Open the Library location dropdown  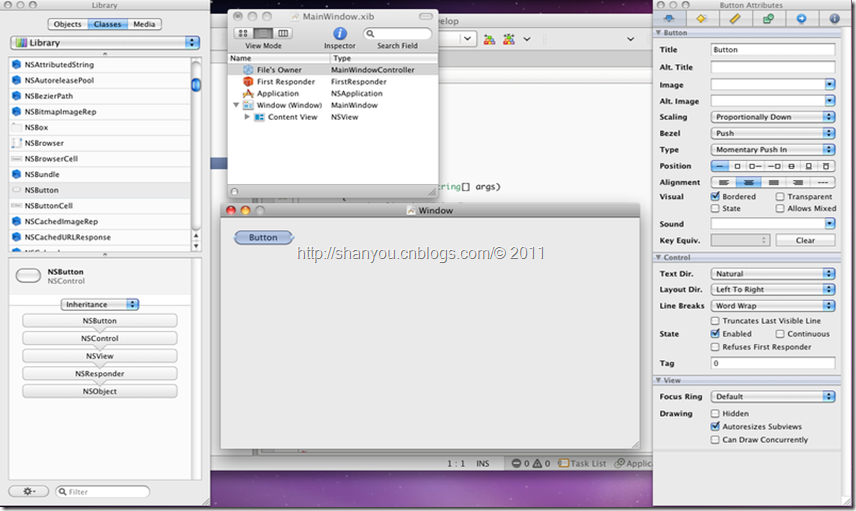click(x=105, y=43)
